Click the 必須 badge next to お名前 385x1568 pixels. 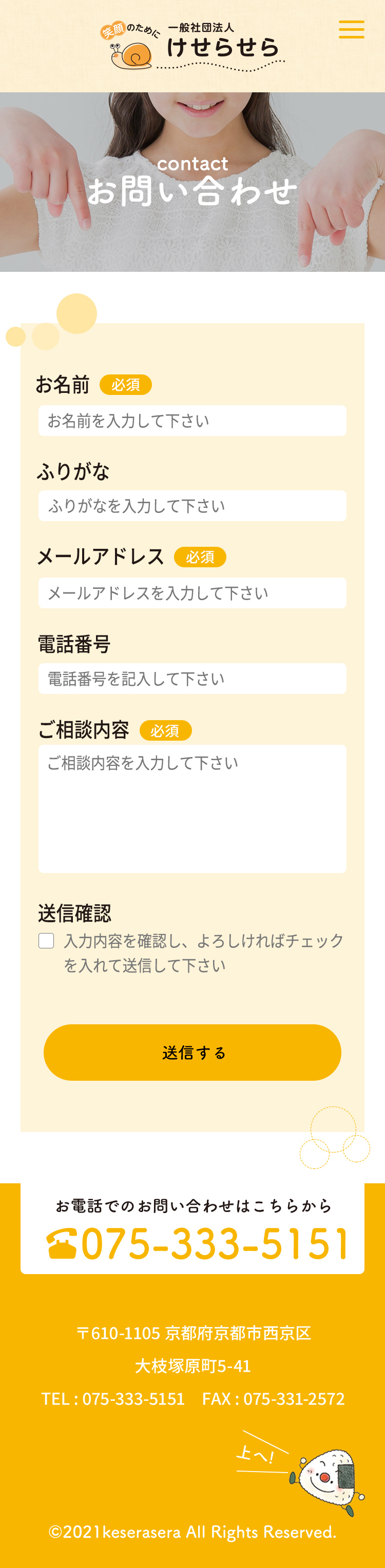click(x=125, y=385)
